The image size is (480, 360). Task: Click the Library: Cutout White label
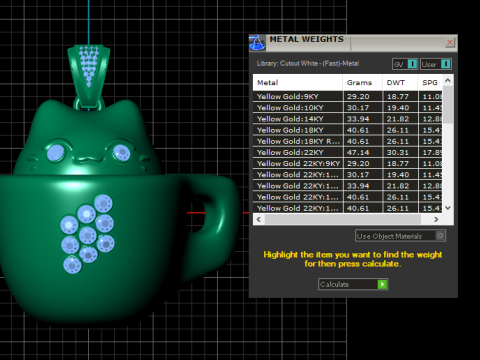pyautogui.click(x=308, y=63)
